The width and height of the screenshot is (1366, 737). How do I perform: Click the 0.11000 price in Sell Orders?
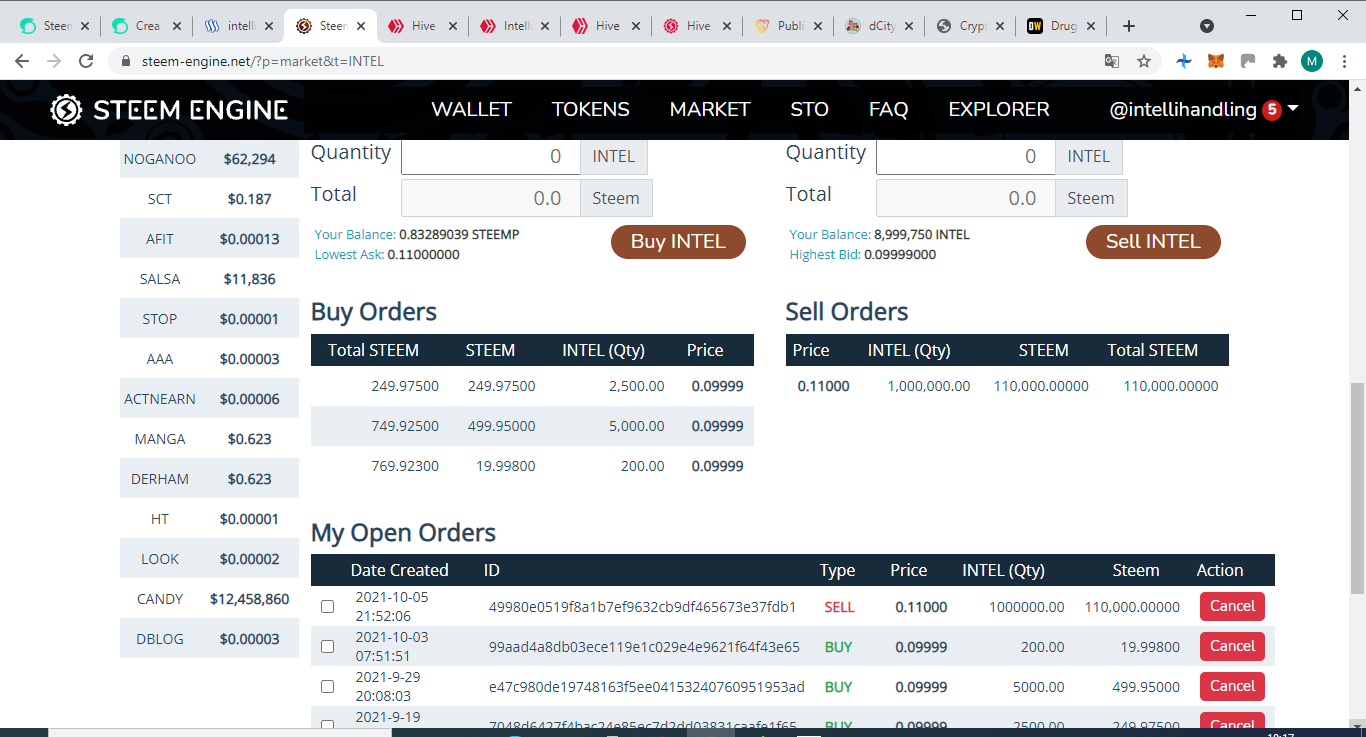pyautogui.click(x=823, y=386)
